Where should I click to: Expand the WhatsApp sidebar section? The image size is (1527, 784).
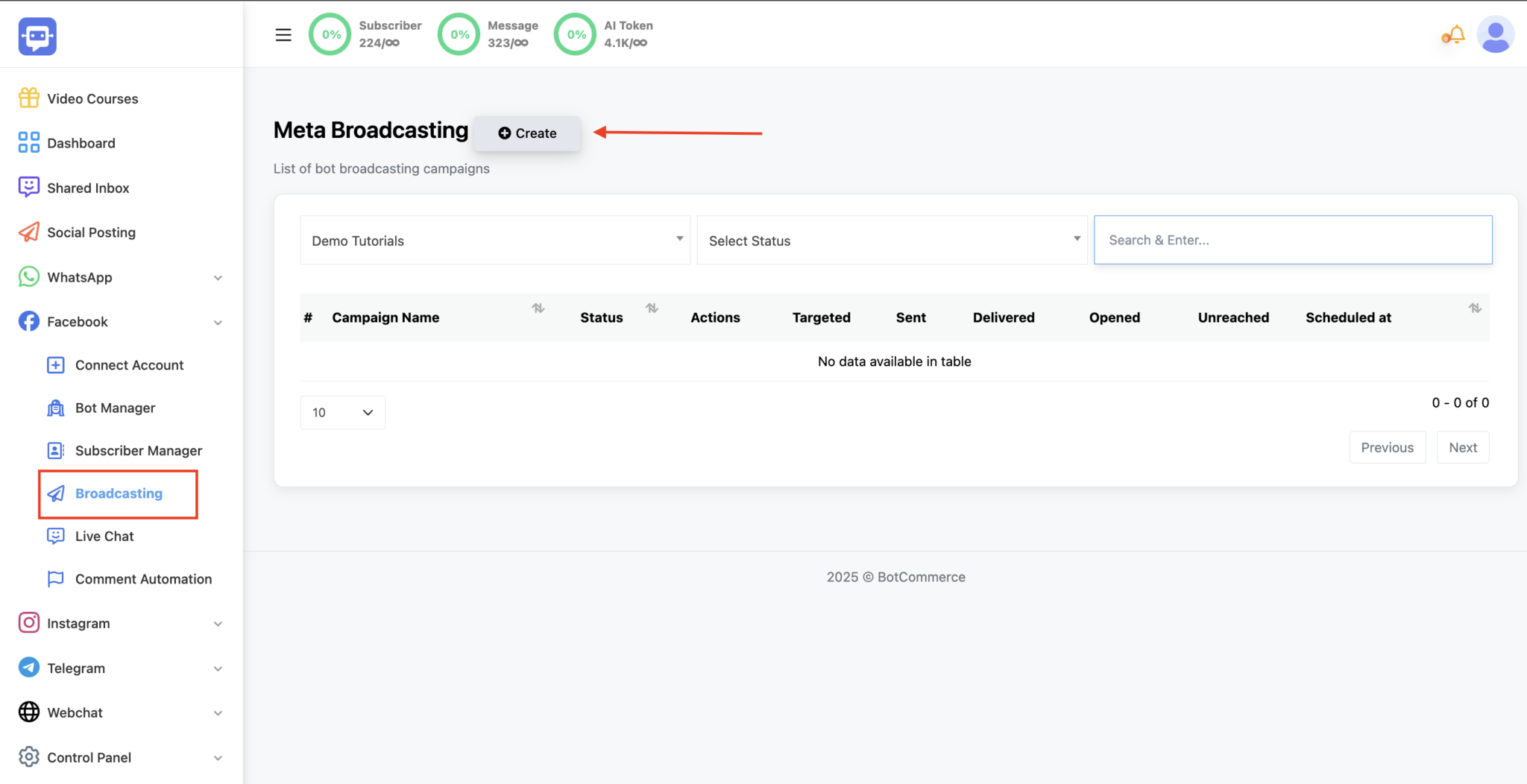[218, 277]
